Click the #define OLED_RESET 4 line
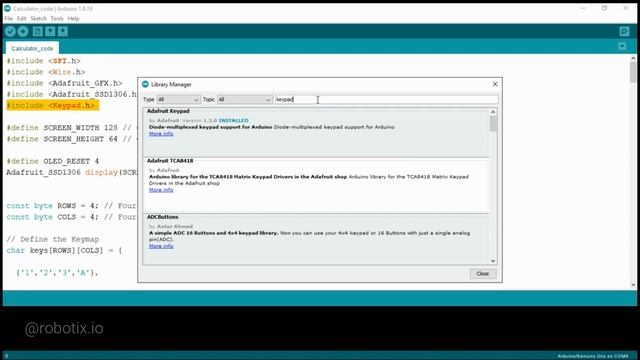 (53, 161)
